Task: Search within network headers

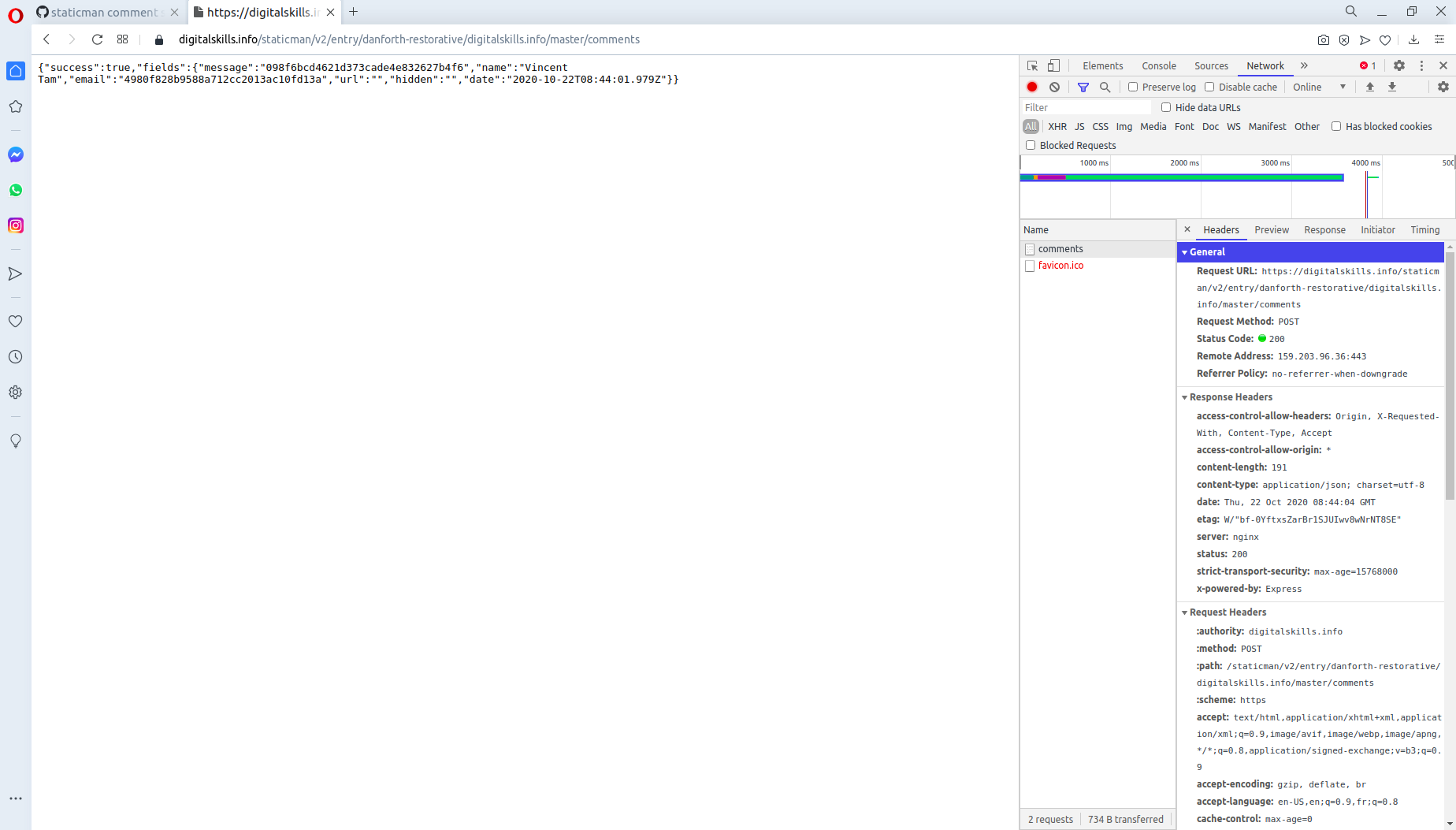Action: (1105, 87)
